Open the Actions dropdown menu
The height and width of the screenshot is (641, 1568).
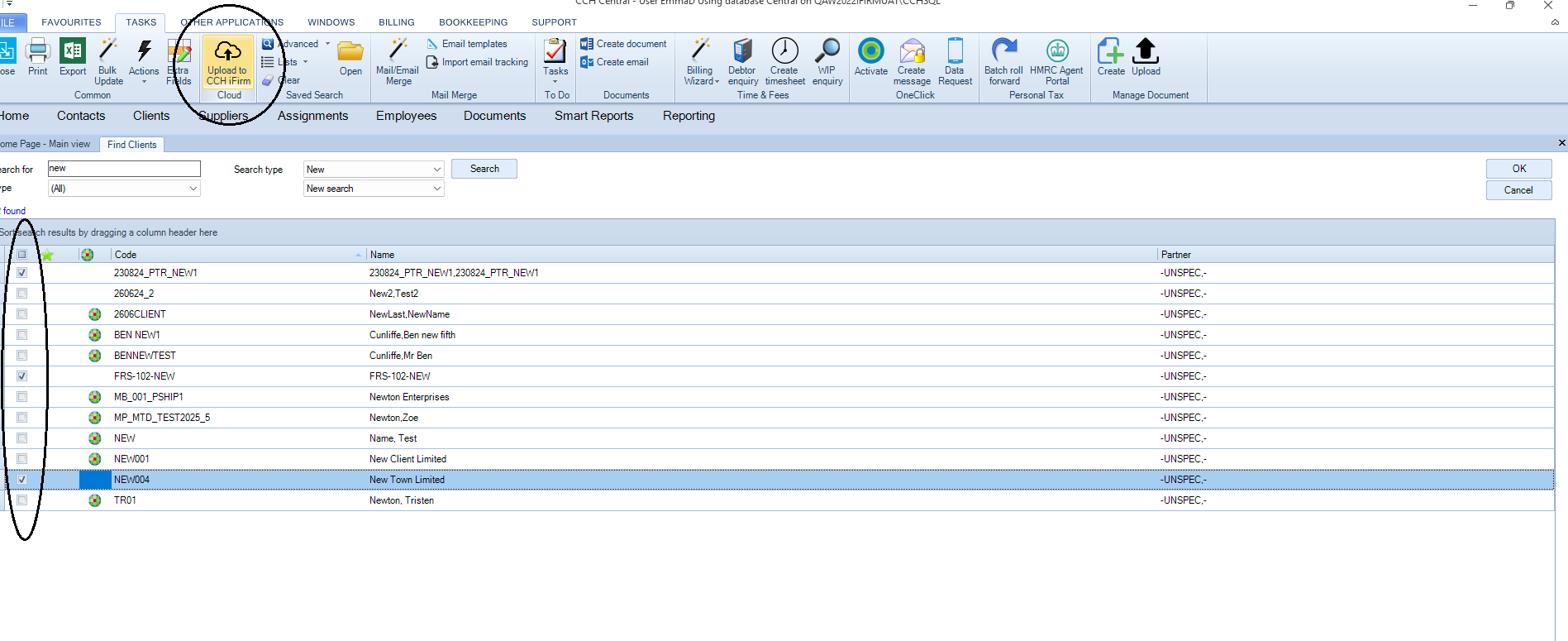144,60
